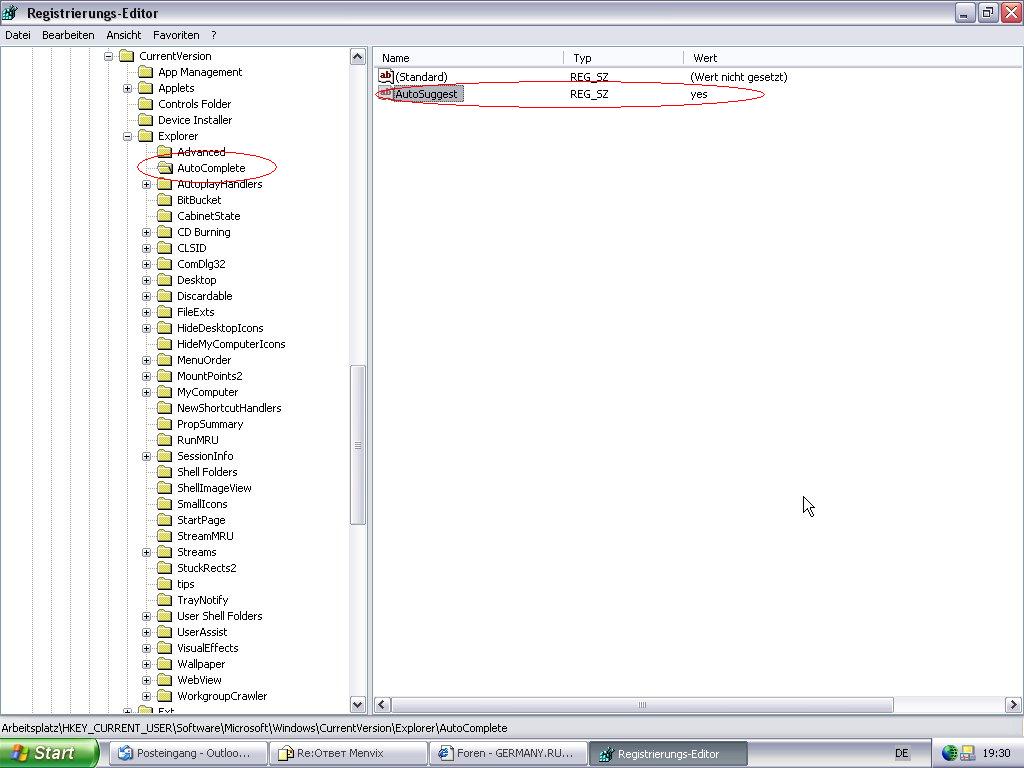Expand the User Shell Folders key
Viewport: 1024px width, 768px height.
pyautogui.click(x=146, y=616)
